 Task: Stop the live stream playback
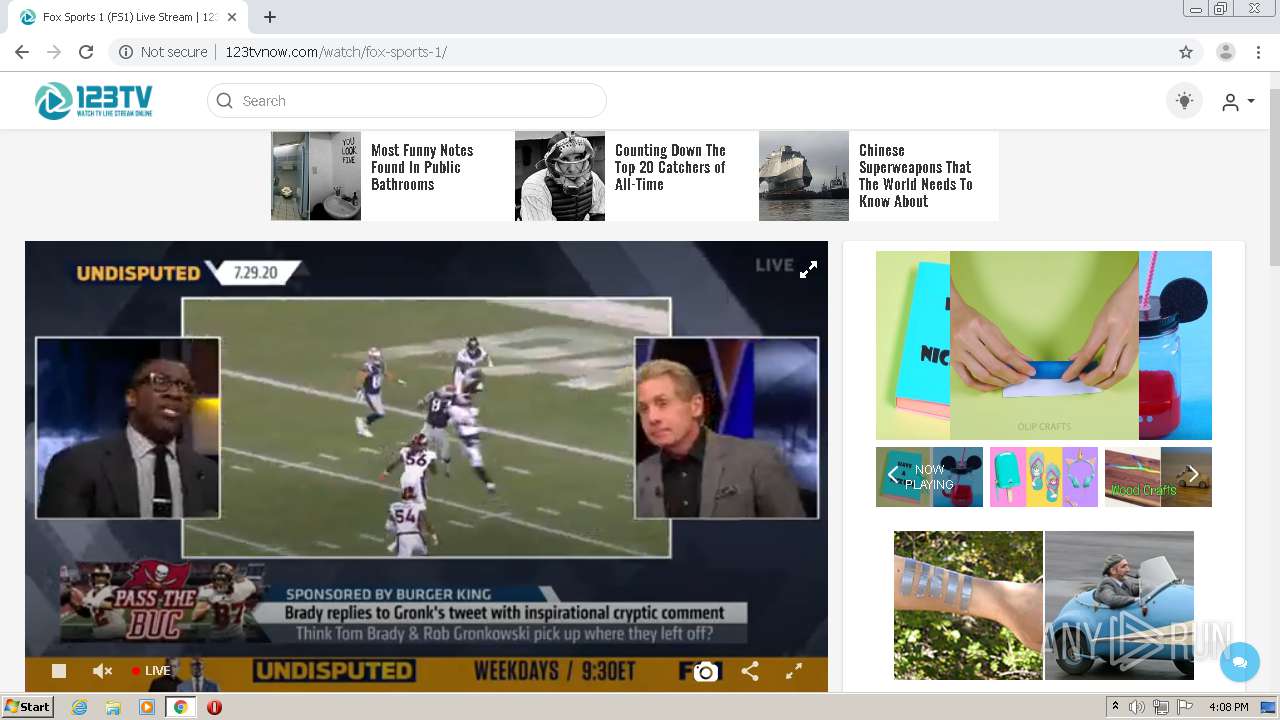pyautogui.click(x=59, y=671)
